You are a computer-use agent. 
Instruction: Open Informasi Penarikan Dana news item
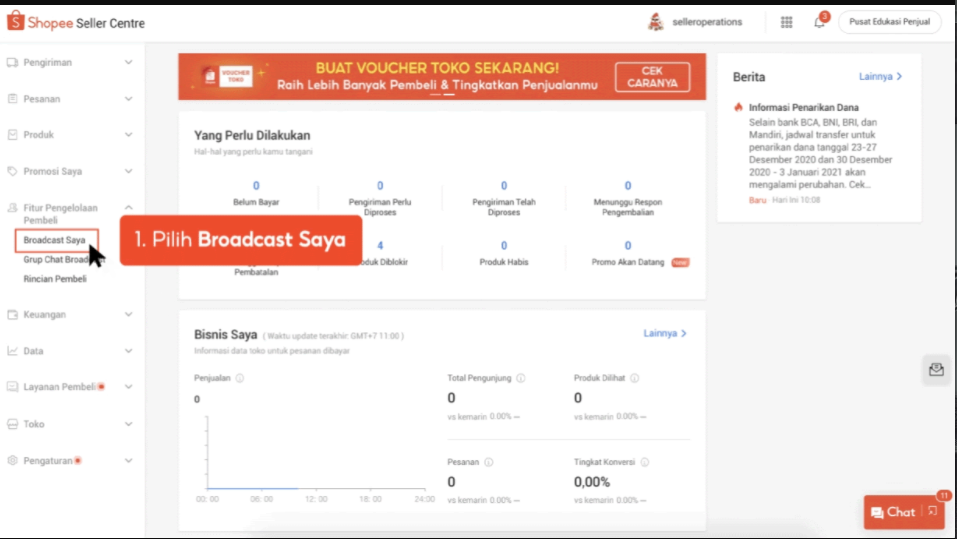tap(804, 107)
